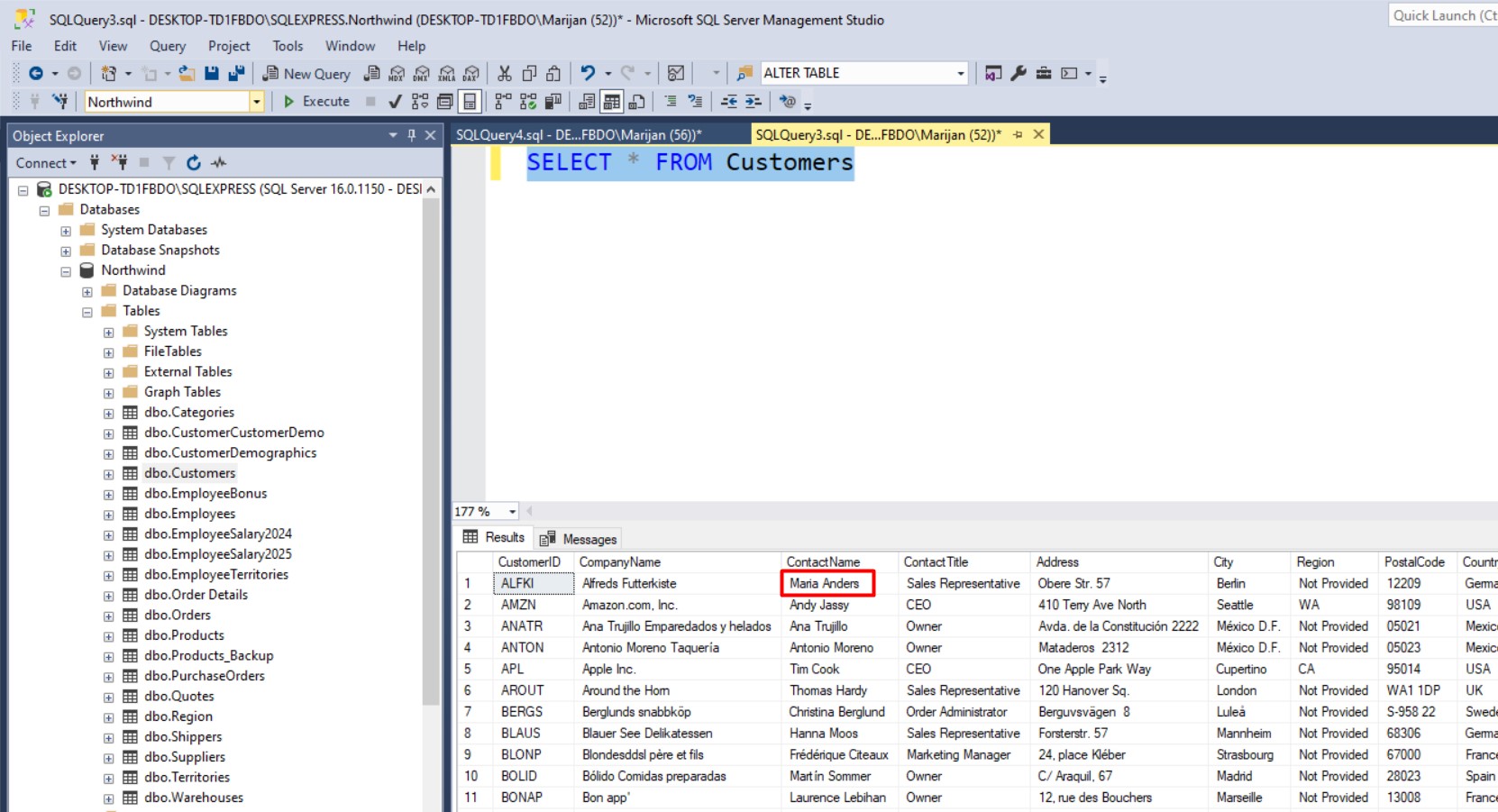The width and height of the screenshot is (1498, 812).
Task: Click the New Query button
Action: click(x=306, y=73)
